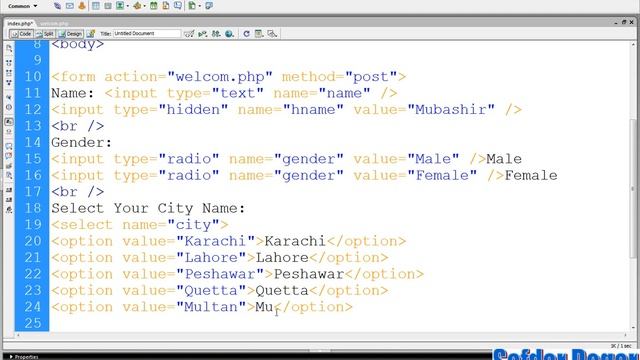Insert a Server-Side Include

tap(166, 6)
